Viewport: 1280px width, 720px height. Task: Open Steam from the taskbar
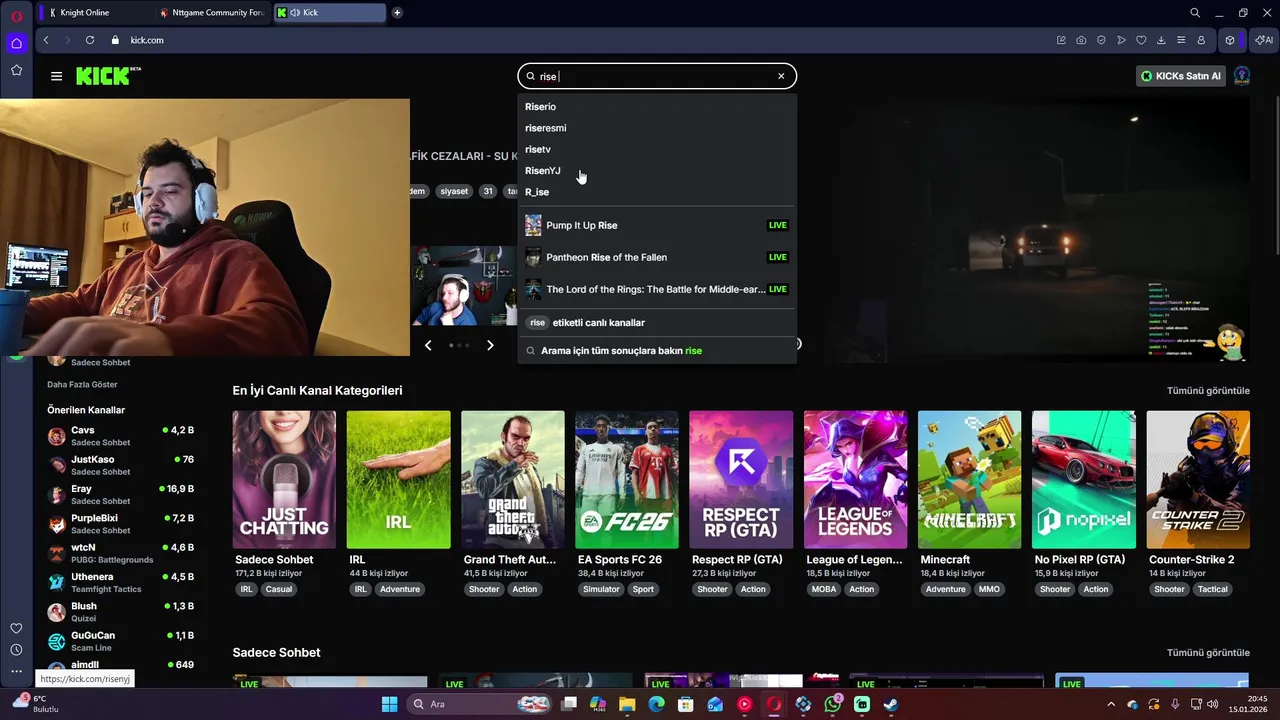click(891, 704)
